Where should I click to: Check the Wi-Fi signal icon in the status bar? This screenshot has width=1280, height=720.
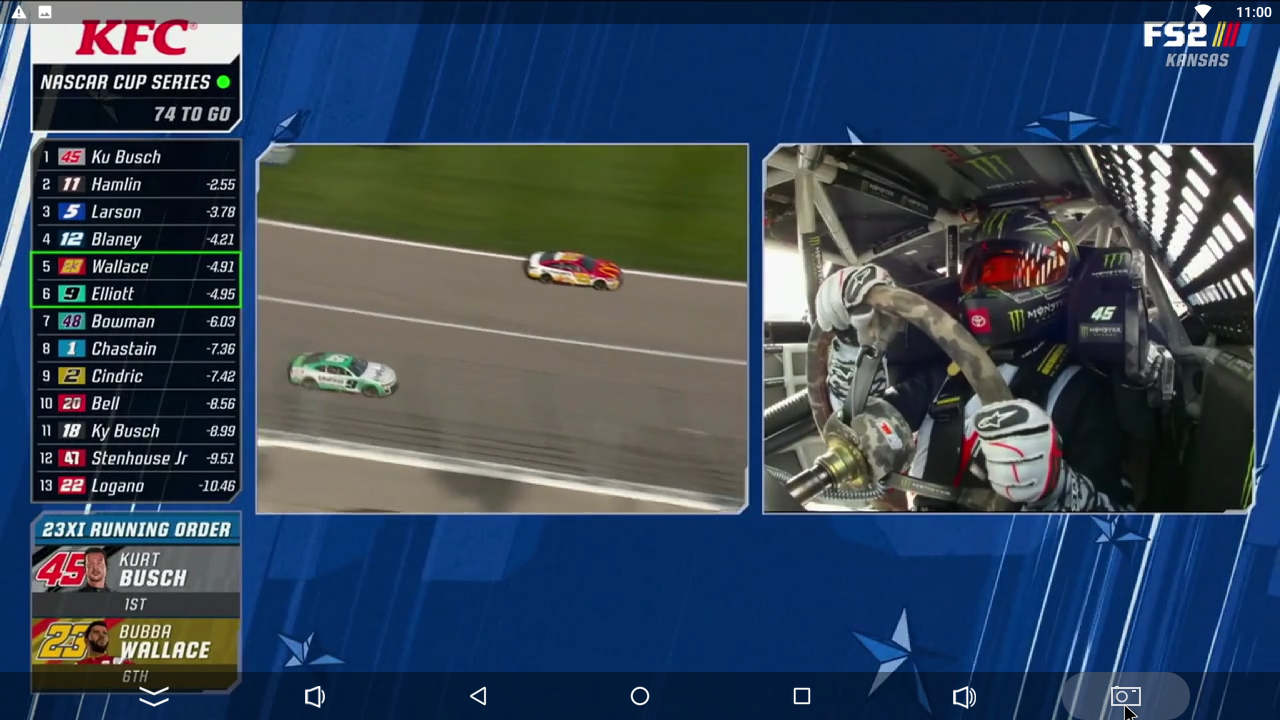[1203, 12]
